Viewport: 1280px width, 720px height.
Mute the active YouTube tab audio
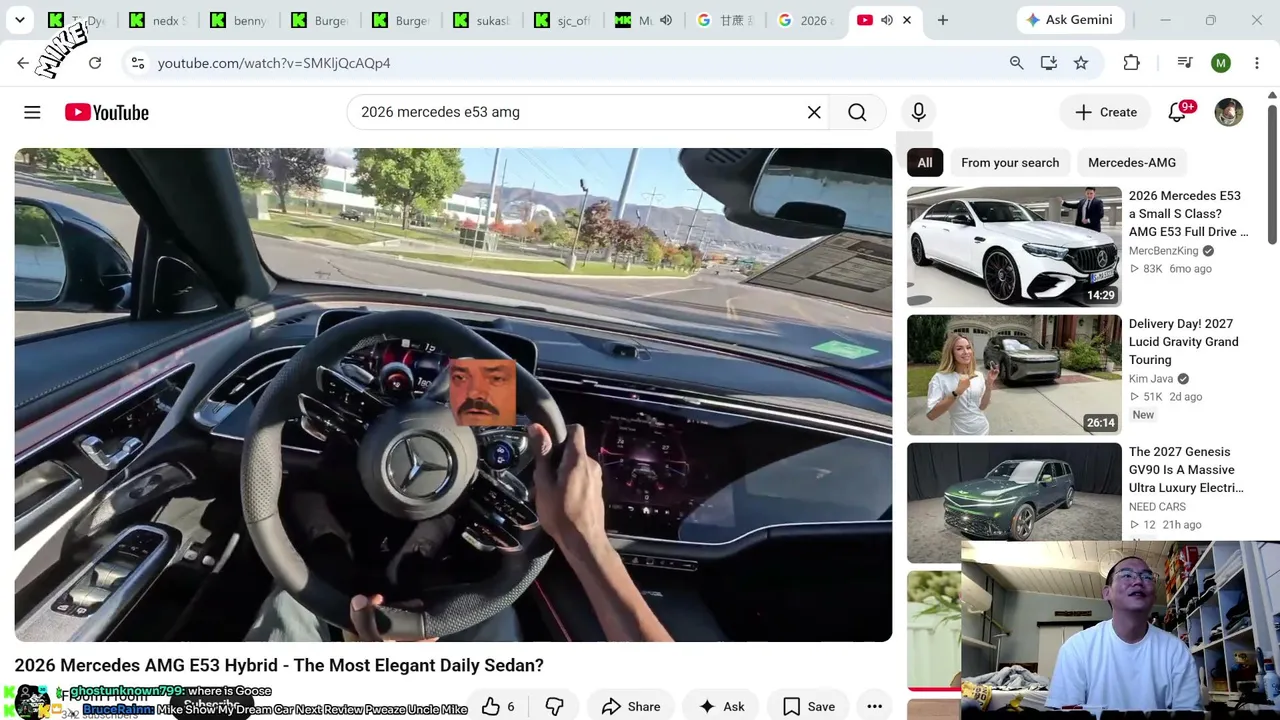point(886,20)
